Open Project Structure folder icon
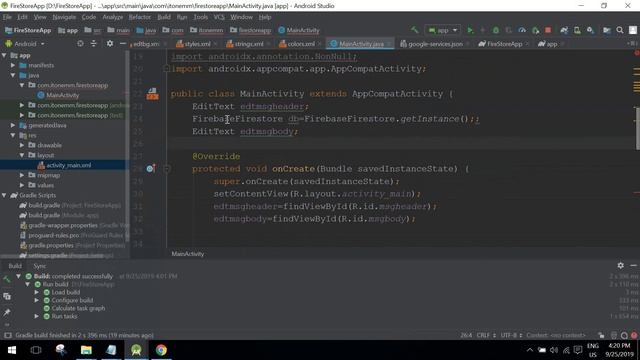This screenshot has width=640, height=360. pos(607,30)
